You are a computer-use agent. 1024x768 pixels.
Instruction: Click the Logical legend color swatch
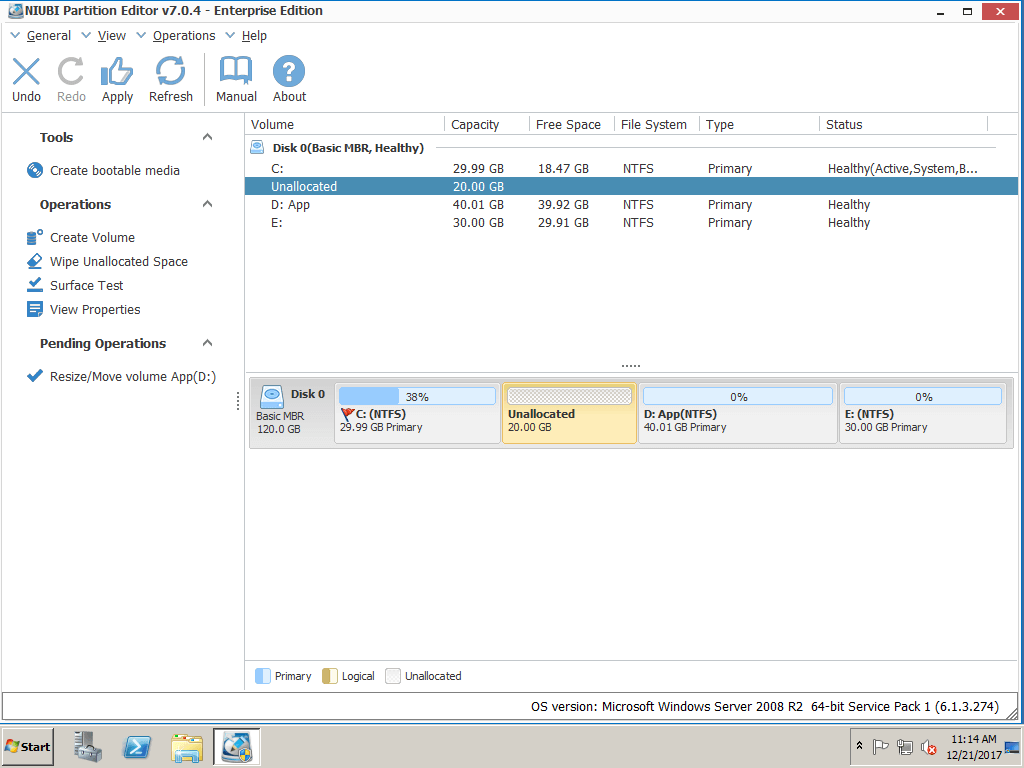click(330, 676)
